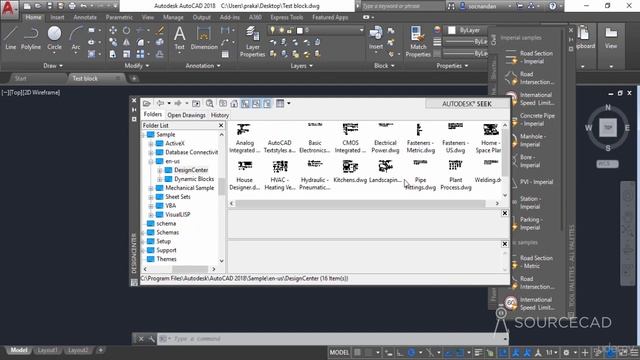Image resolution: width=640 pixels, height=360 pixels.
Task: Expand the Annotation panel dropdown
Action: [203, 66]
